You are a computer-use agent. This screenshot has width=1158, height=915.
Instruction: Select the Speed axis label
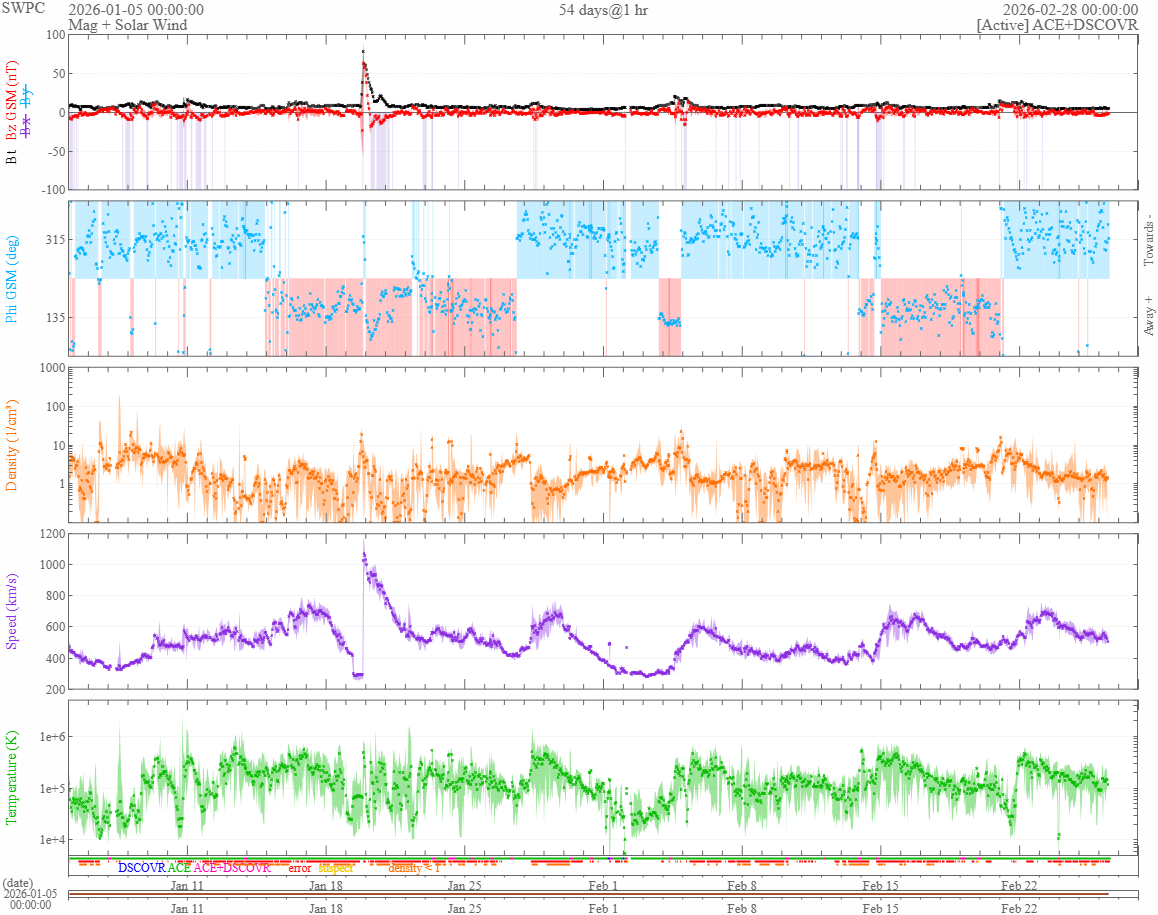tap(13, 611)
